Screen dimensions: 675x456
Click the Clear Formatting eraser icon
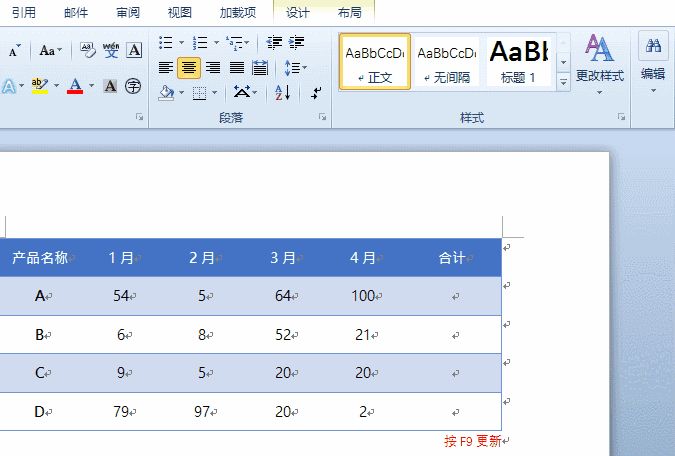[88, 51]
